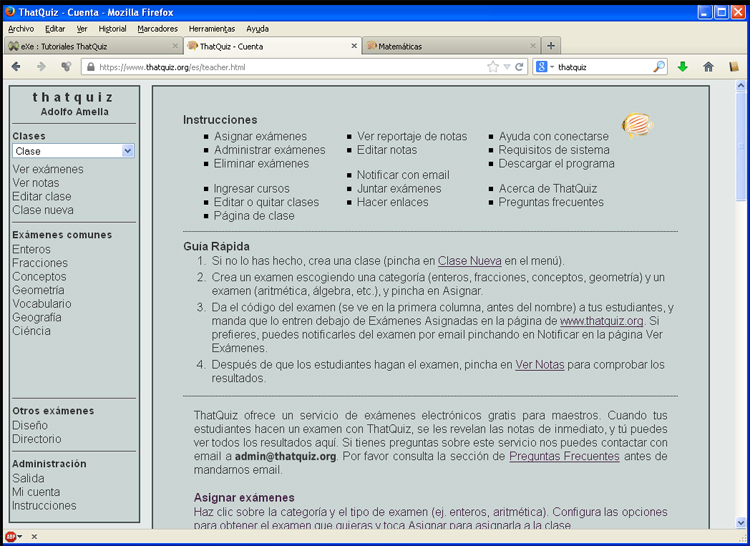Open the Adblock Plus status bar icon
The width and height of the screenshot is (750, 546).
(11, 536)
